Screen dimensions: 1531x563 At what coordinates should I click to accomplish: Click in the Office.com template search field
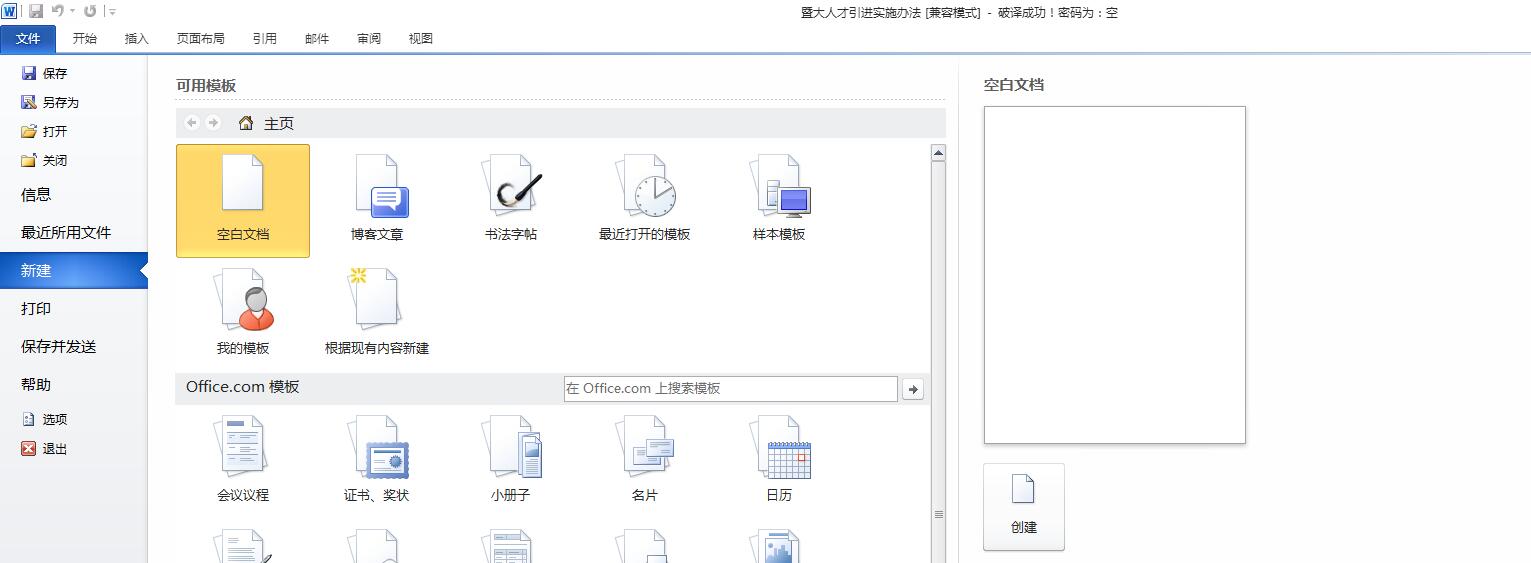[731, 389]
